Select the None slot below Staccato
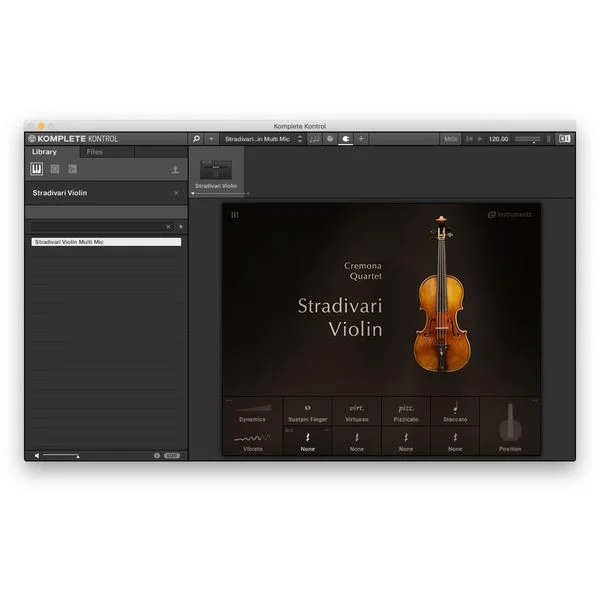This screenshot has width=600, height=600. (x=455, y=441)
